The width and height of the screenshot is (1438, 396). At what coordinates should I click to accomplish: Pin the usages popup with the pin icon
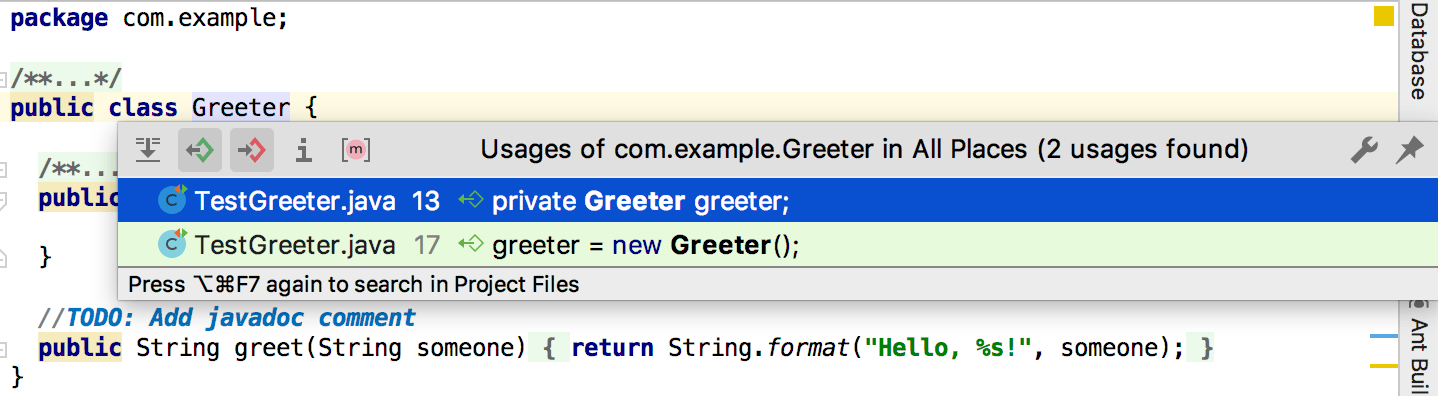pyautogui.click(x=1409, y=150)
